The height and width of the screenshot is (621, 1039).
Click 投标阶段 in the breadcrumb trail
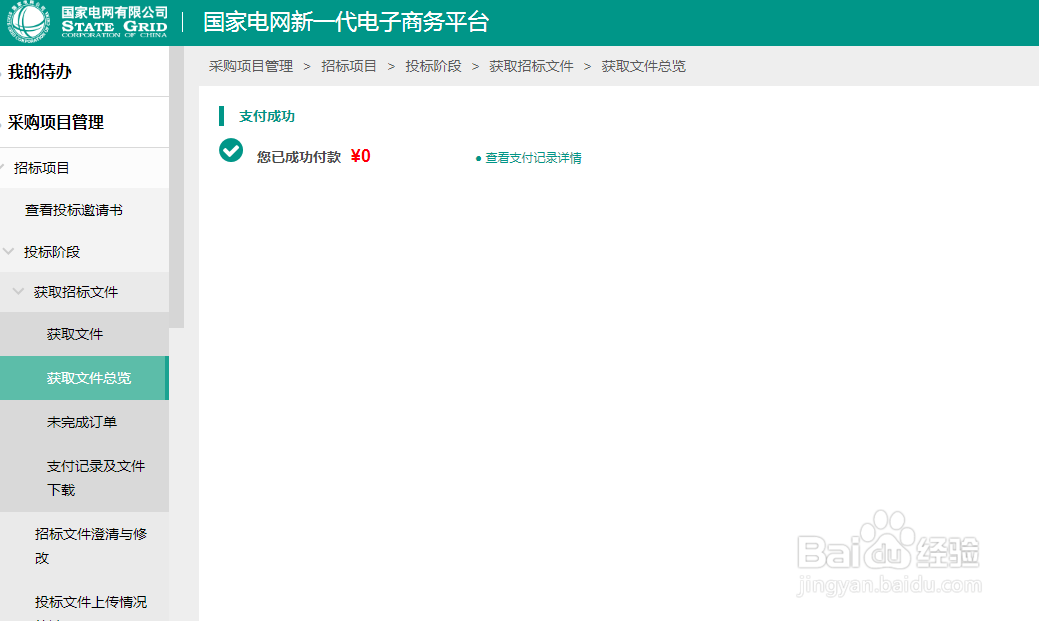pyautogui.click(x=433, y=66)
